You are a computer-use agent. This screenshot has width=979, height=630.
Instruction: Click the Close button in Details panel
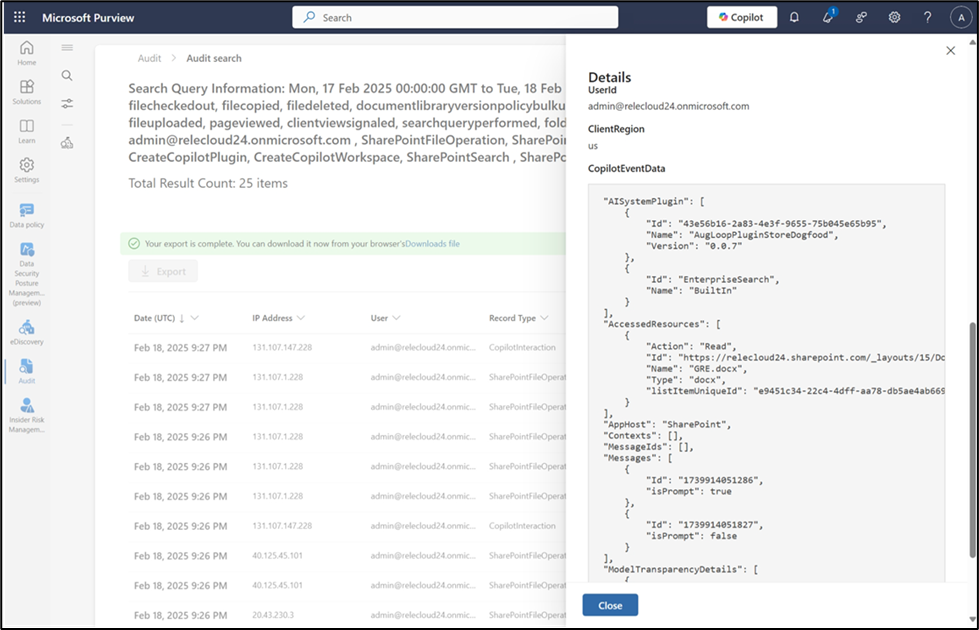coord(610,605)
